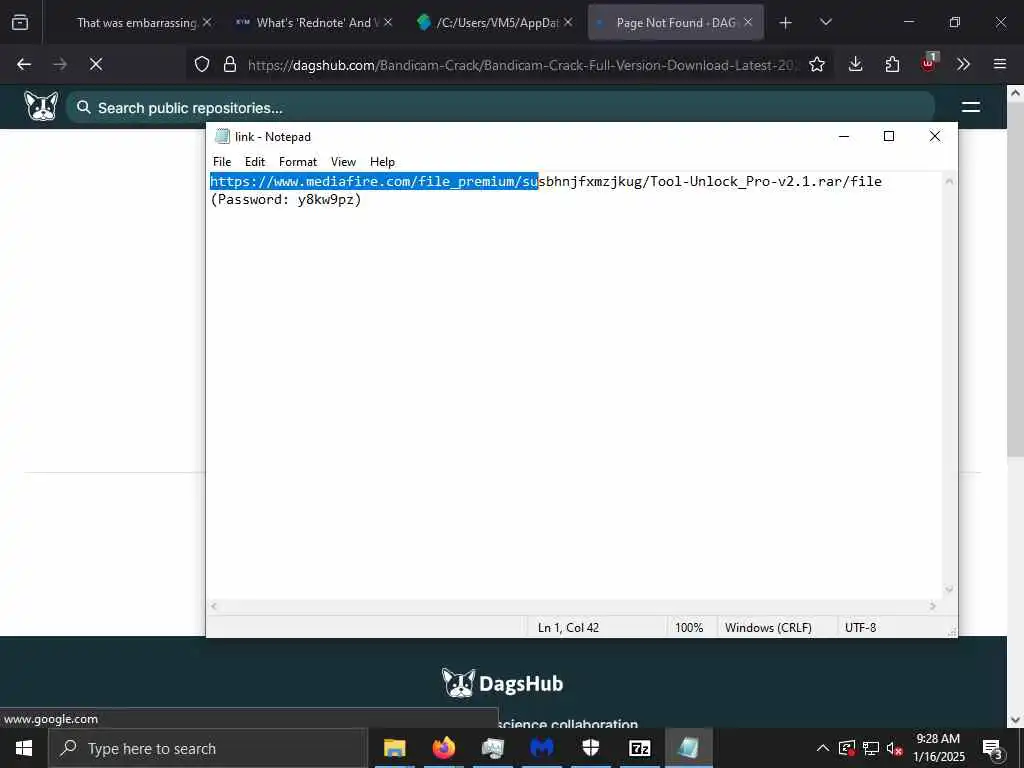Maximize the Notepad window
The width and height of the screenshot is (1024, 768).
point(889,136)
